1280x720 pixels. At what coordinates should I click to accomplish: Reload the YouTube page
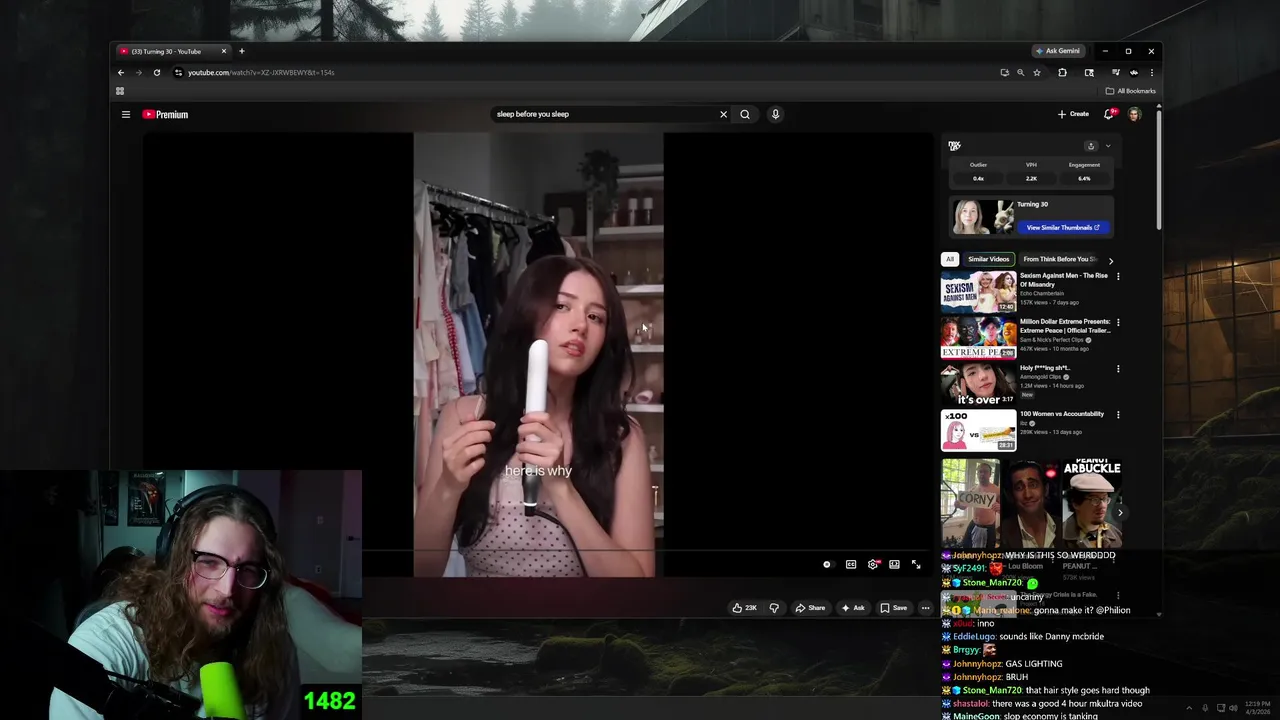(156, 72)
